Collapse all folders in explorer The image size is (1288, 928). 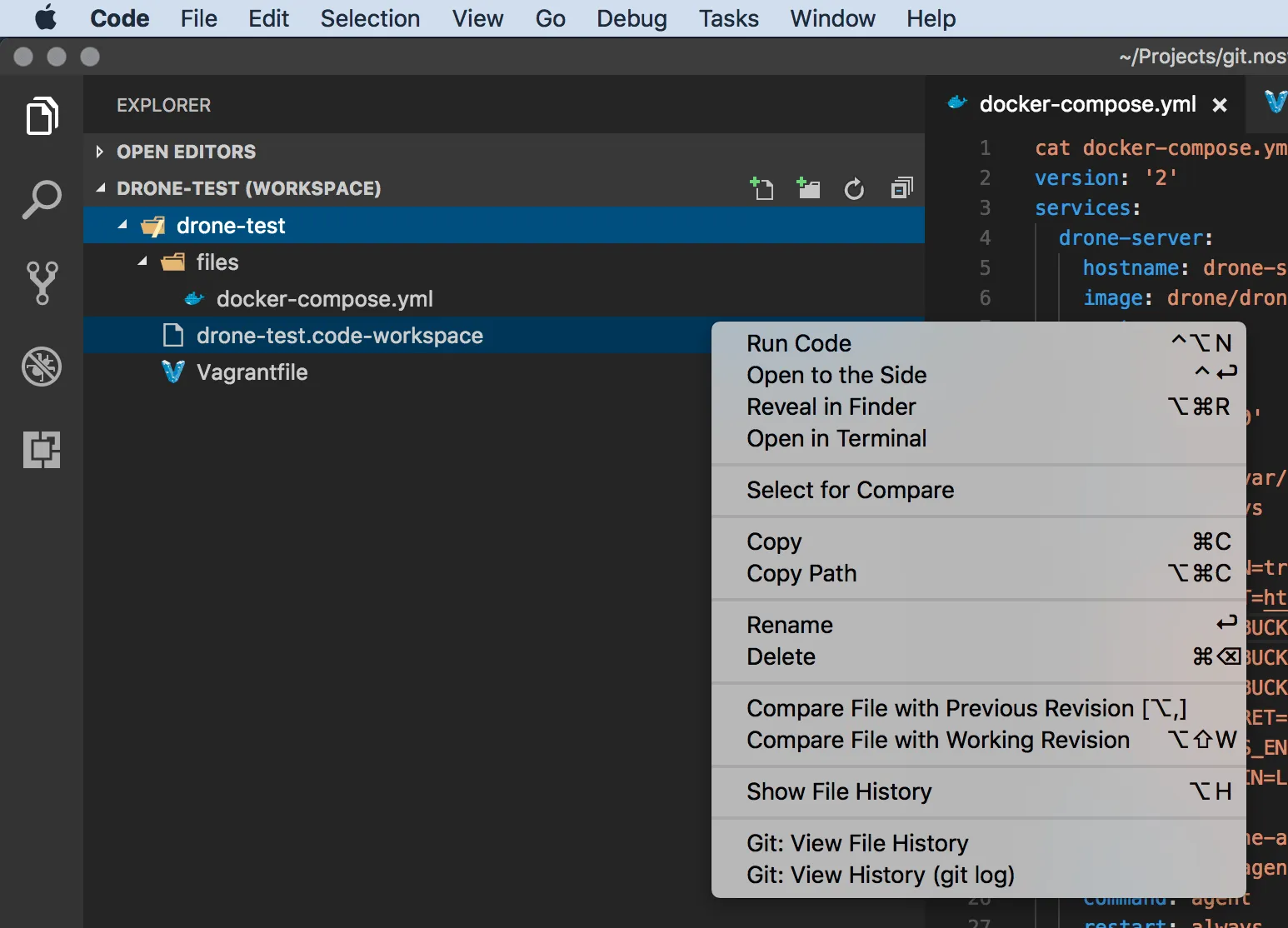coord(901,189)
